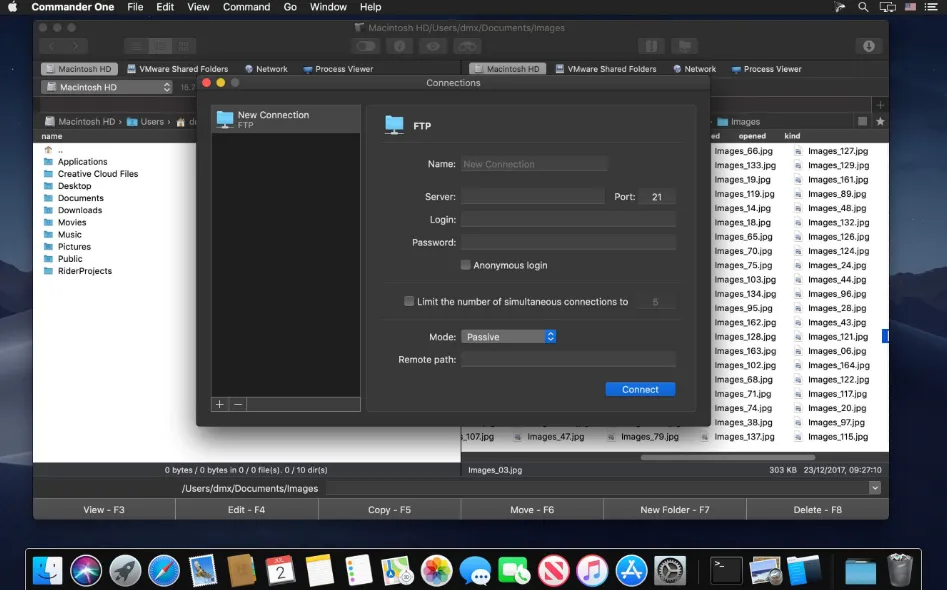The height and width of the screenshot is (590, 947).
Task: Select New Connection FTP in connections list
Action: [x=286, y=119]
